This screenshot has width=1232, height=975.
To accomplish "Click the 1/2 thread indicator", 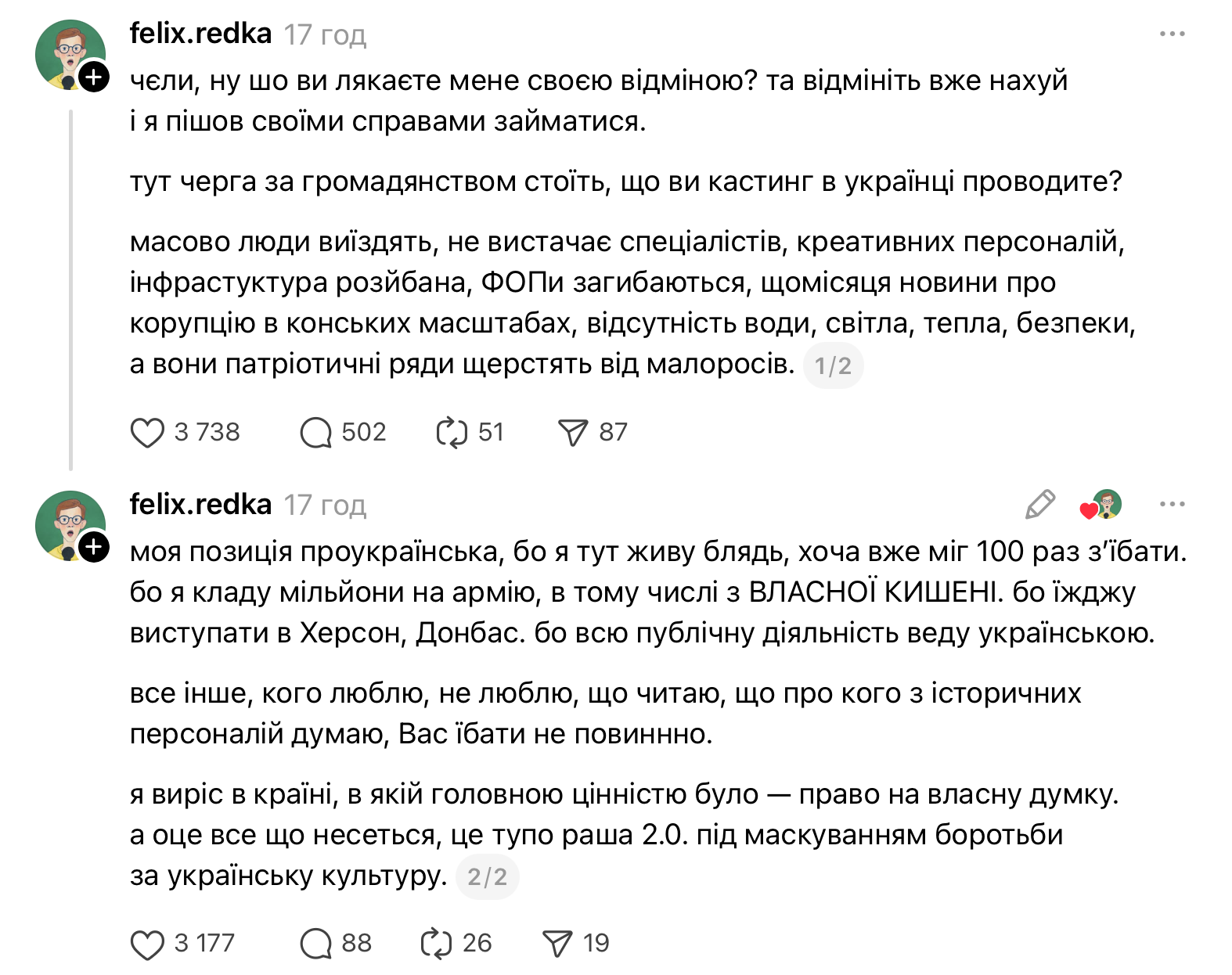I will coord(833,365).
